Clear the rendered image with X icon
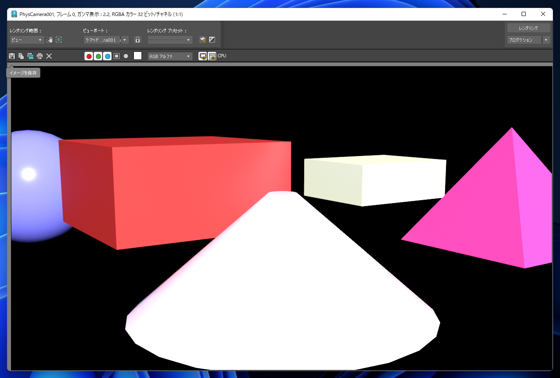560x378 pixels. coord(49,56)
